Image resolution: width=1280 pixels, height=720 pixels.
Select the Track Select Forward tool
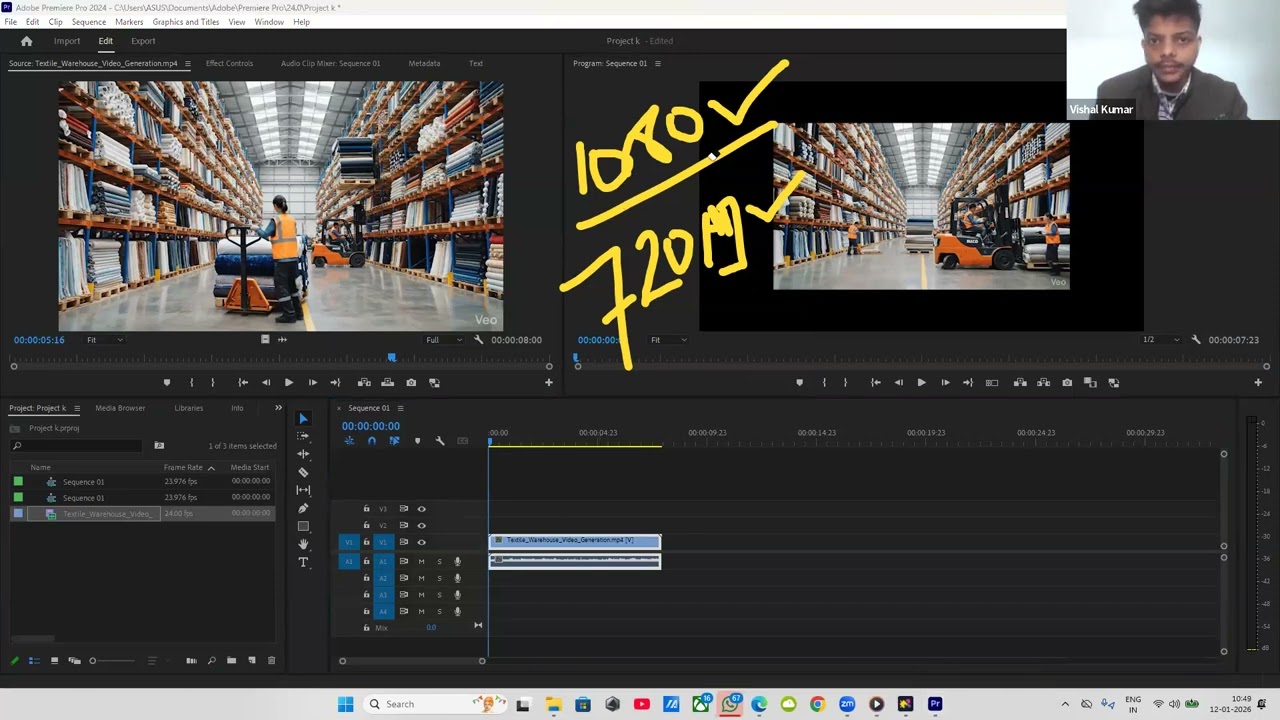[304, 436]
